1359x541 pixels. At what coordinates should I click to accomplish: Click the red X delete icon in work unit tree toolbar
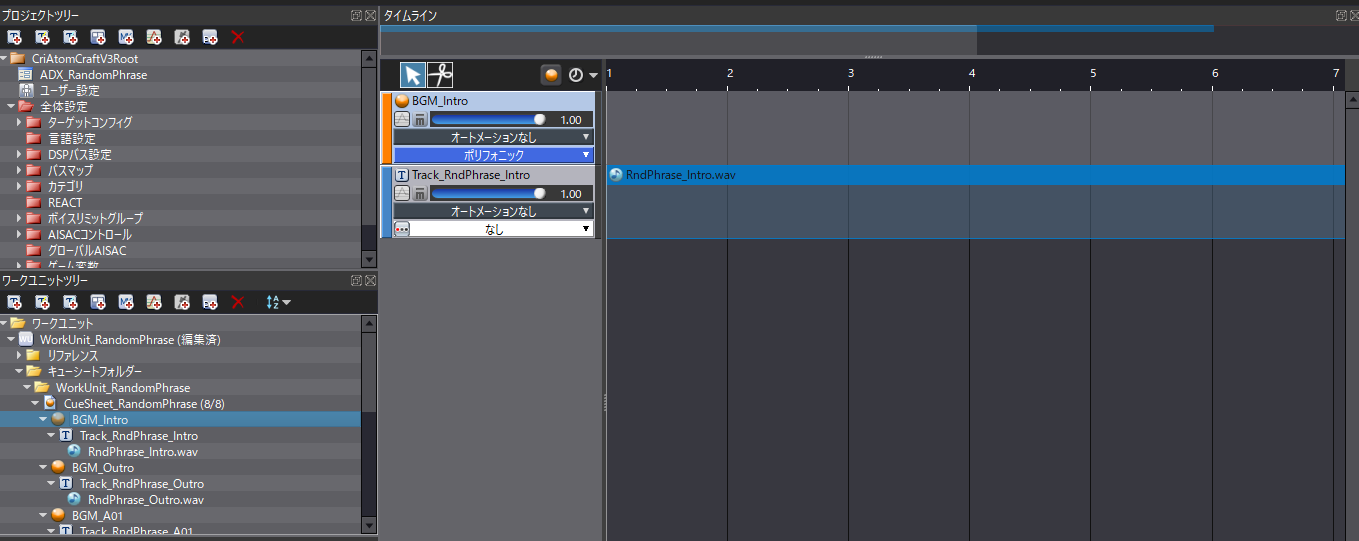coord(238,302)
